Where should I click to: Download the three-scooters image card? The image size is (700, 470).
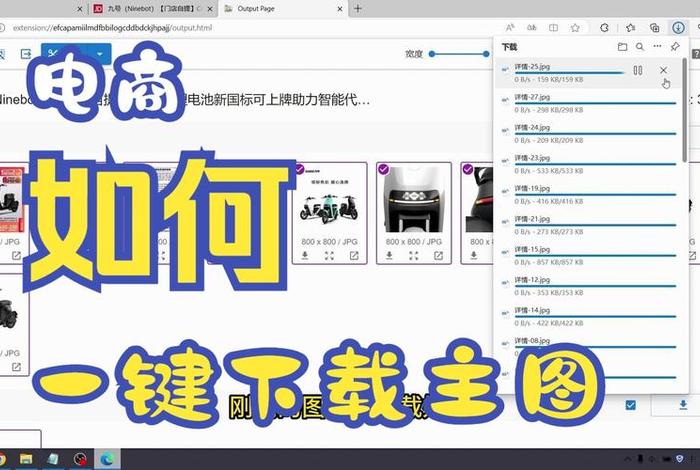click(305, 255)
